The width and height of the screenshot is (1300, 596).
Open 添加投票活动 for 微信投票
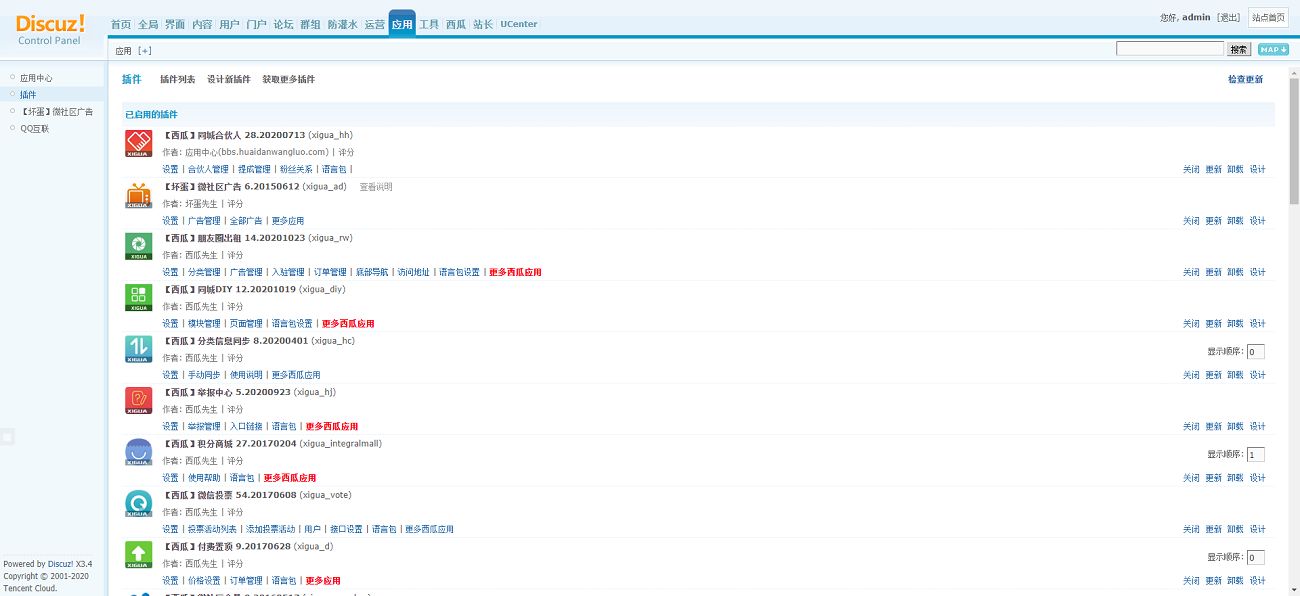[271, 530]
